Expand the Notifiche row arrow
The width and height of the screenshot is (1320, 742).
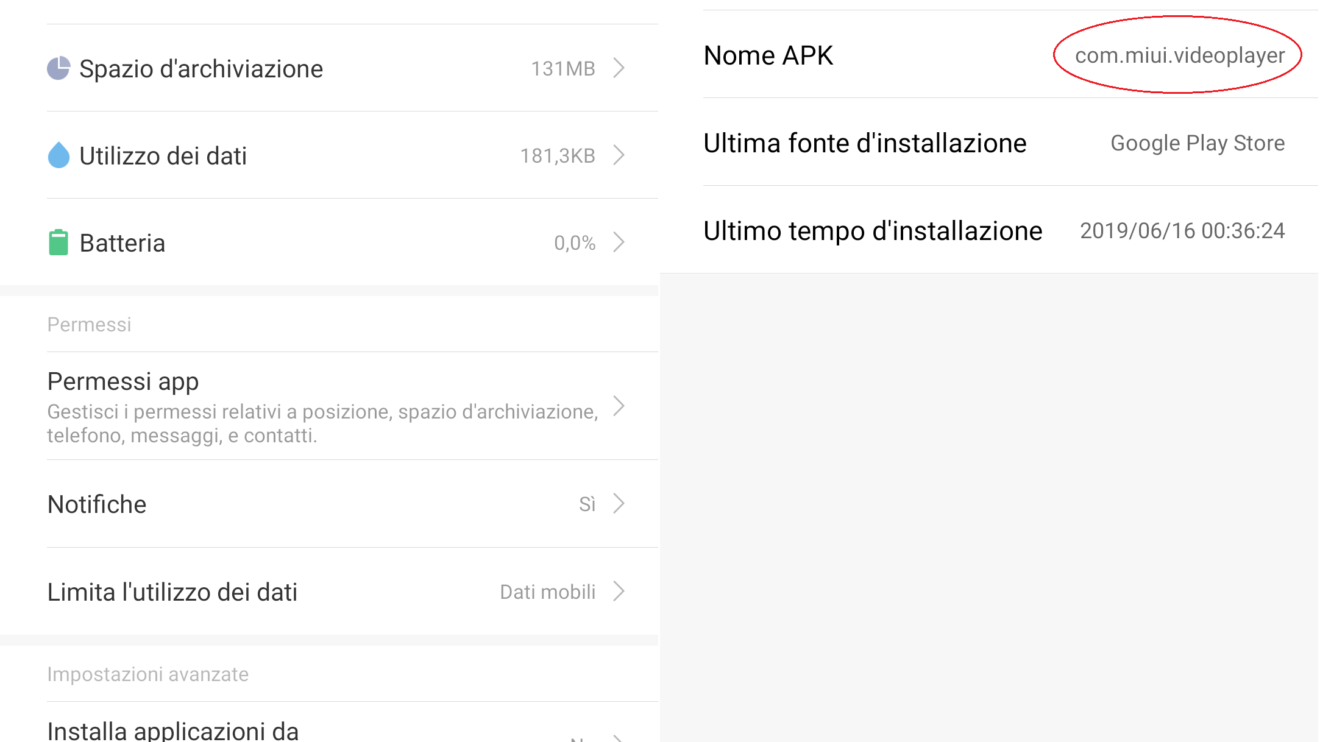(x=619, y=503)
